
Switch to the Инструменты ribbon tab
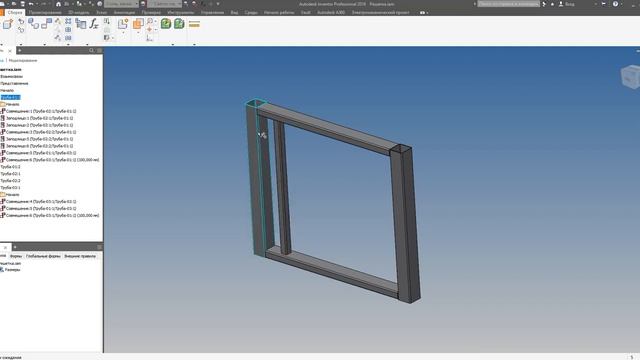180,12
